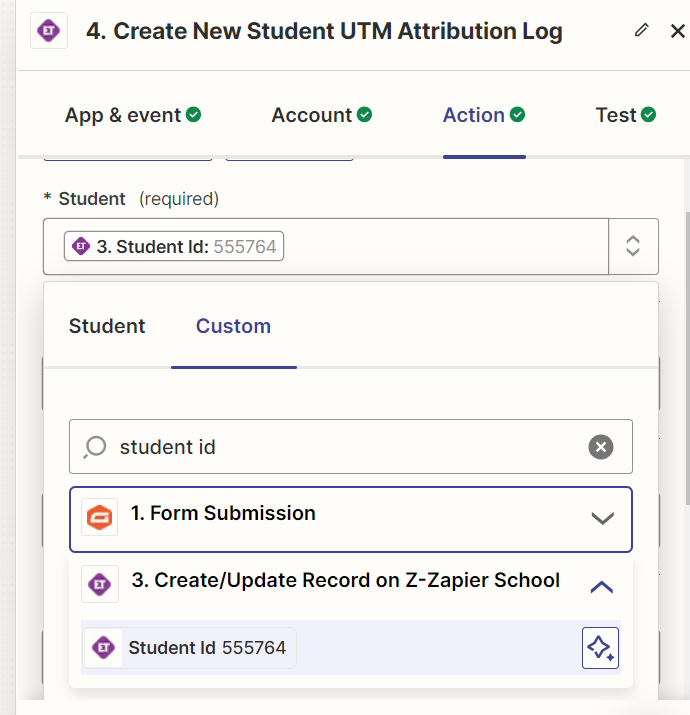Click the panel's vertical scrollbar
Screen dimensions: 690x715
(x=687, y=358)
